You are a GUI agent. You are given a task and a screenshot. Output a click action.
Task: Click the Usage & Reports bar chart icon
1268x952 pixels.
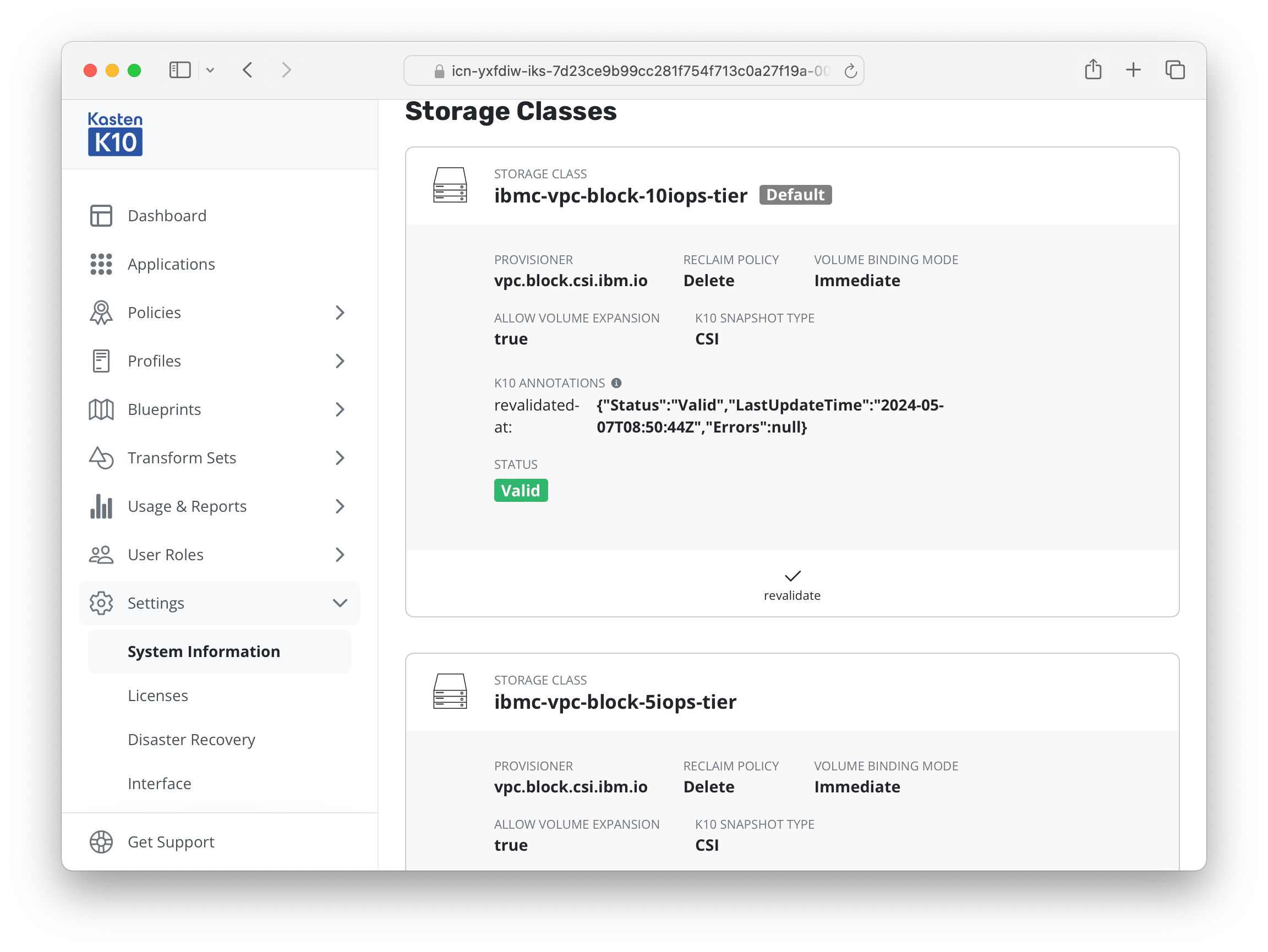(101, 506)
